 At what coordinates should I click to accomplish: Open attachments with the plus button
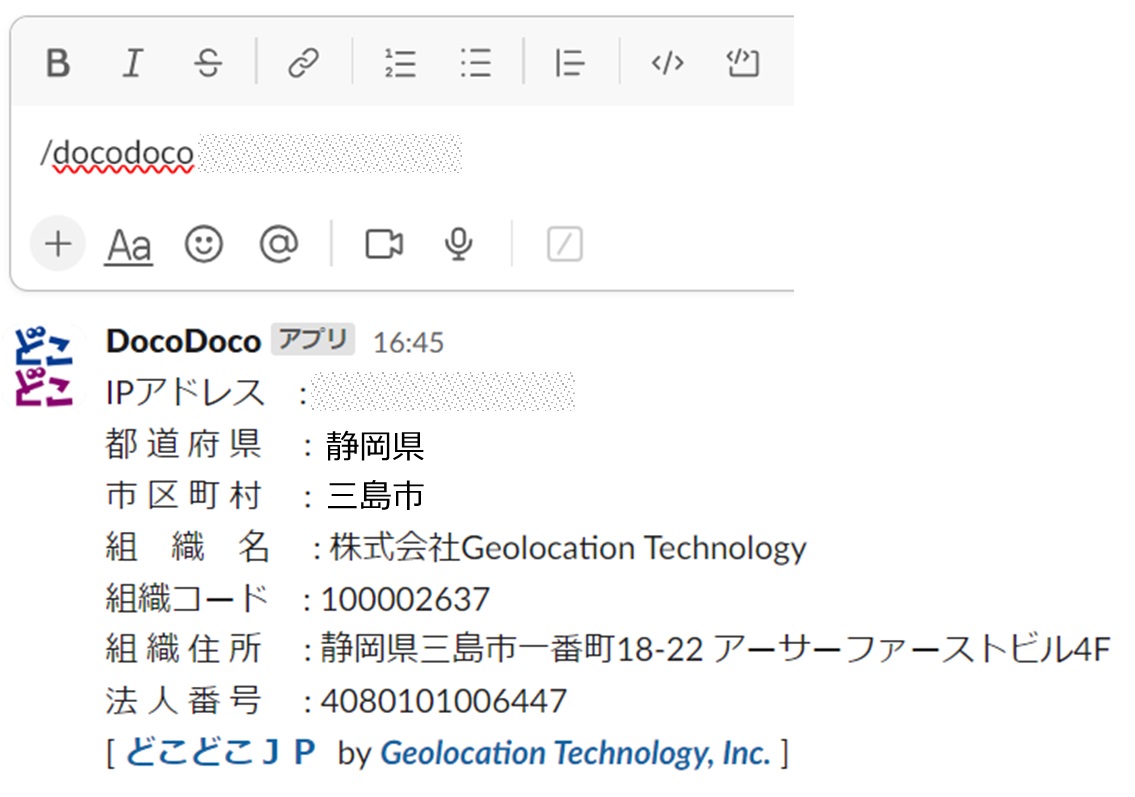click(x=57, y=243)
